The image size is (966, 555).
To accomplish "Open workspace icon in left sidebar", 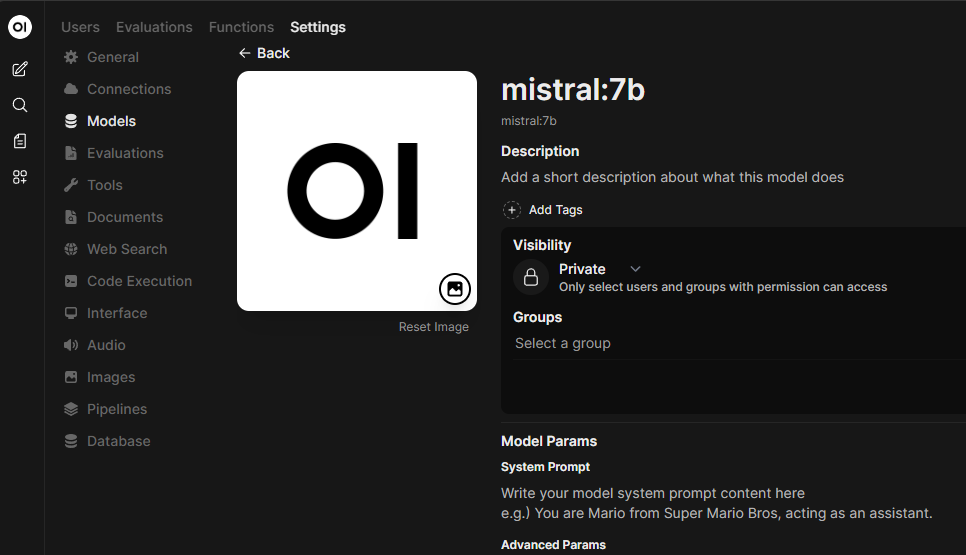I will coord(20,177).
